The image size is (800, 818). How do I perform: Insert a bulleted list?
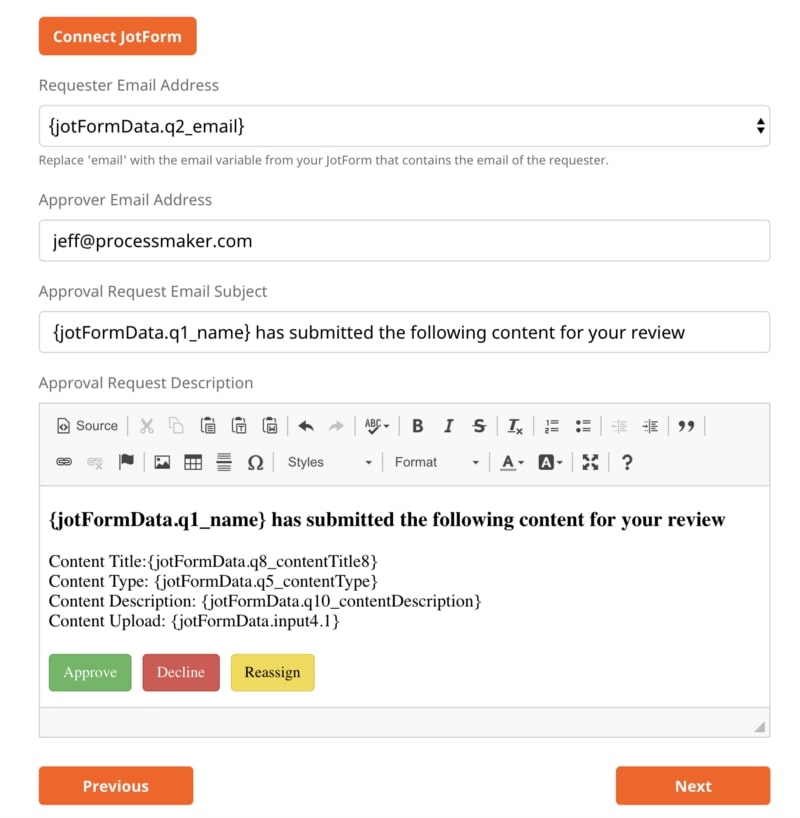(582, 426)
